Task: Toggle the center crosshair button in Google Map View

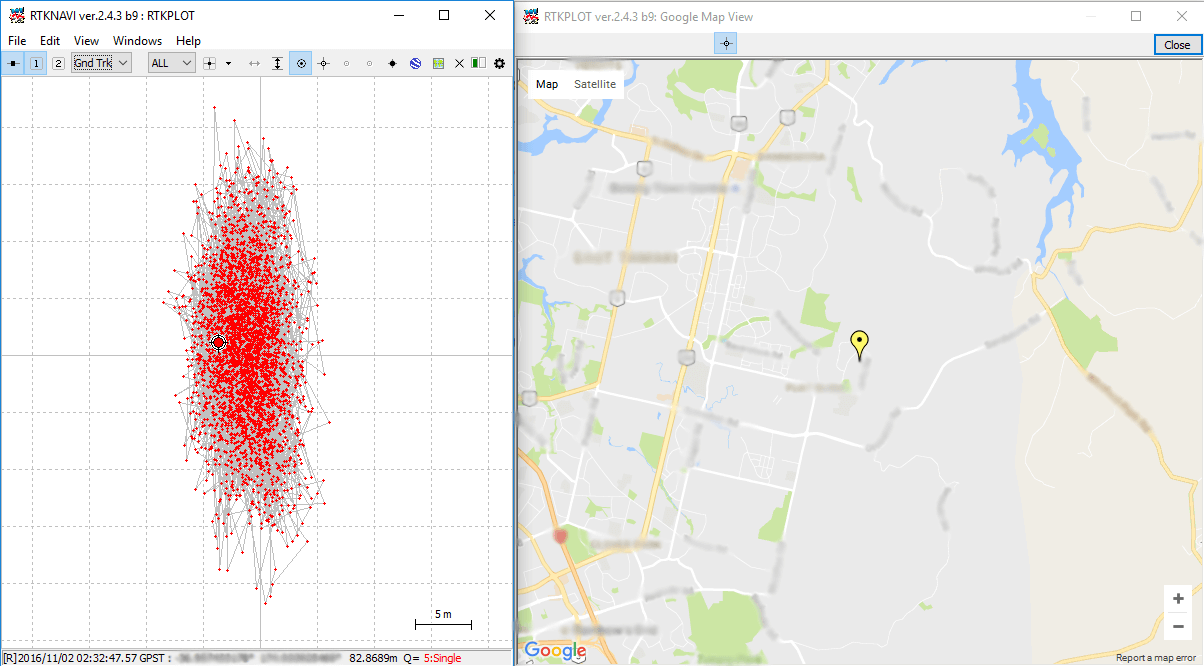Action: click(726, 44)
